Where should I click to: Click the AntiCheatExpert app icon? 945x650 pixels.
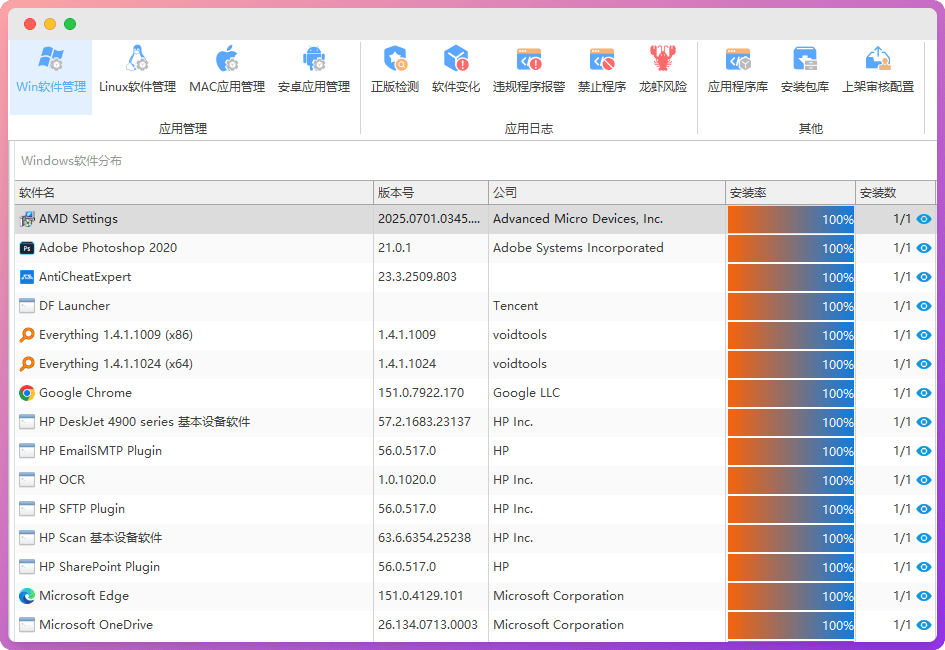(x=27, y=277)
